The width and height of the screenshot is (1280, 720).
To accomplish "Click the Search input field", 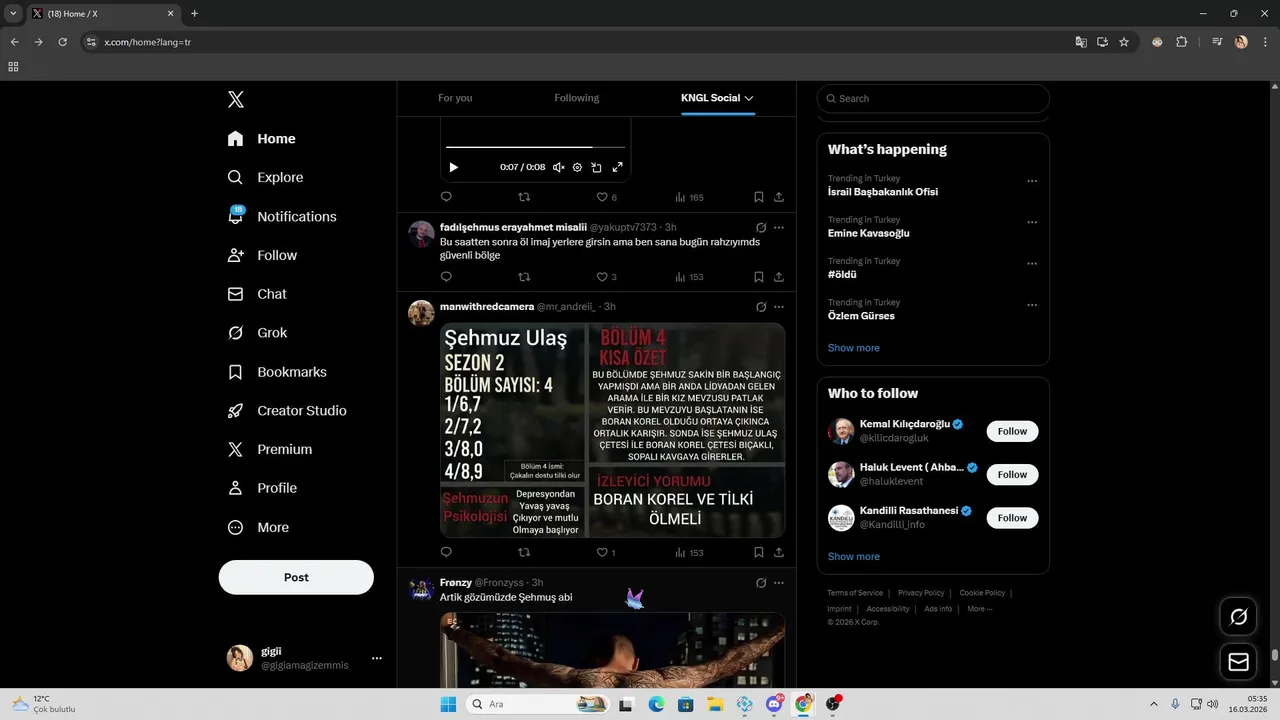I will 933,98.
